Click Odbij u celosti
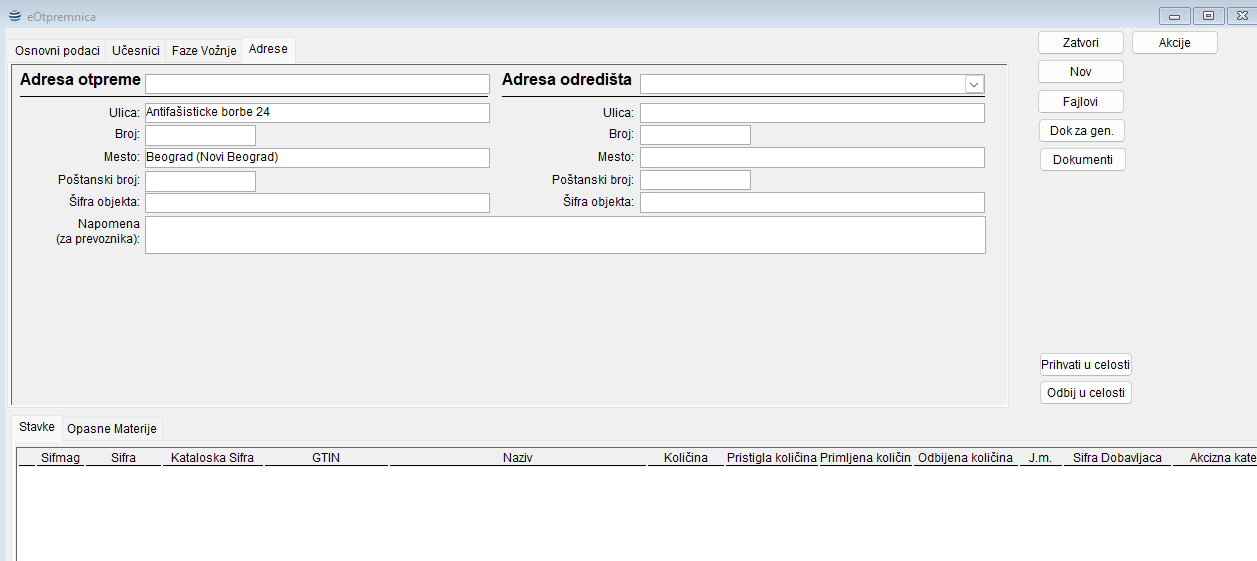The height and width of the screenshot is (561, 1257). click(1085, 393)
